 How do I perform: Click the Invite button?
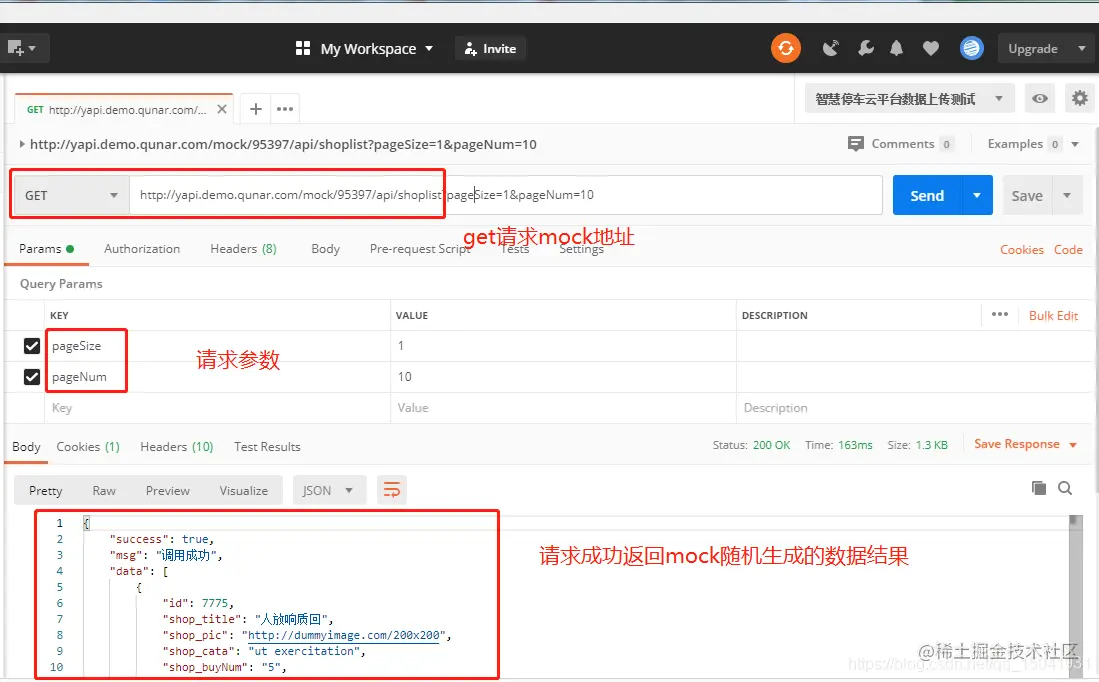[490, 48]
